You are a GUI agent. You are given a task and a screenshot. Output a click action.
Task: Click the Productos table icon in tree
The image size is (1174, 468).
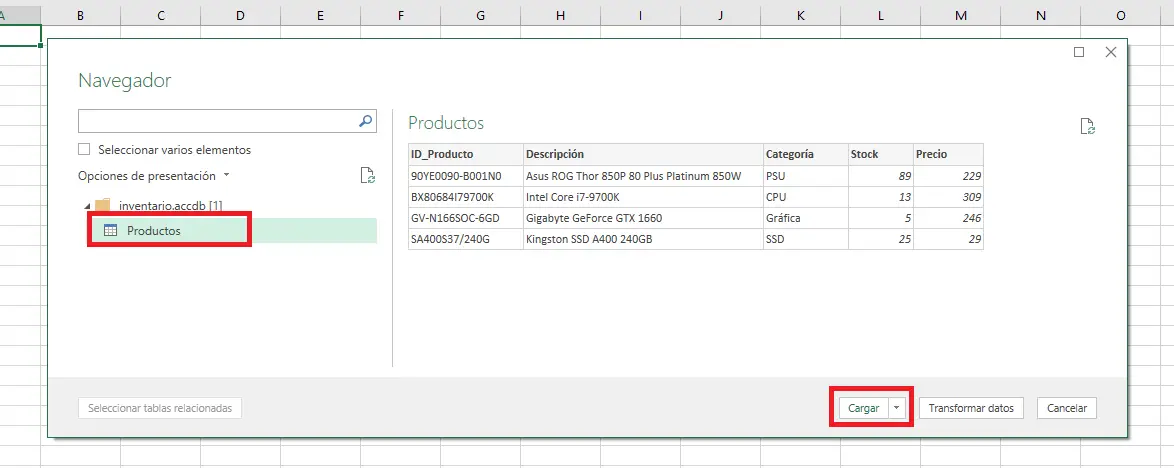click(x=111, y=231)
